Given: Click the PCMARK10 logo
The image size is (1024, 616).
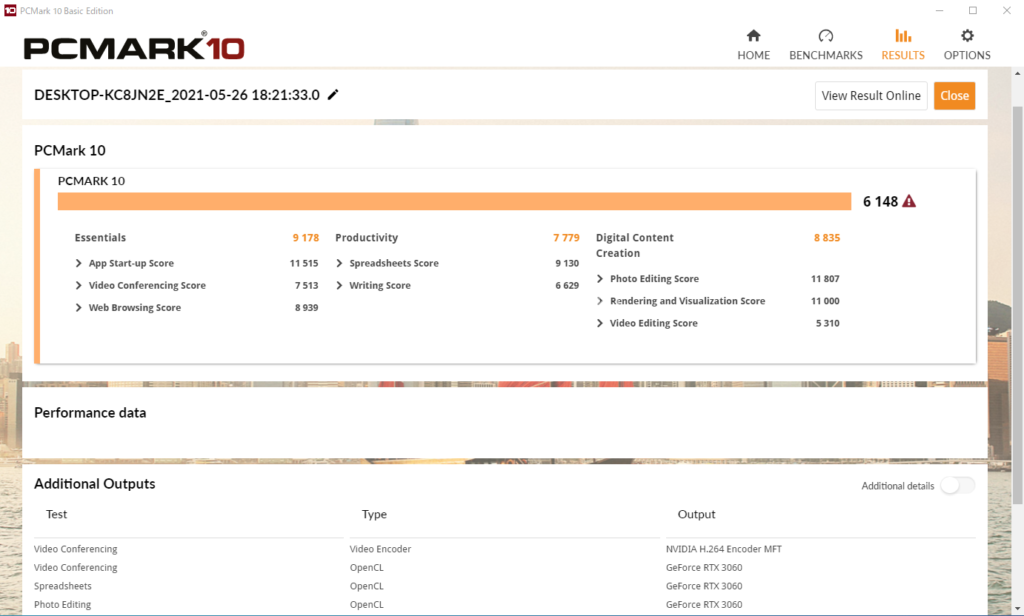Looking at the screenshot, I should [x=134, y=47].
